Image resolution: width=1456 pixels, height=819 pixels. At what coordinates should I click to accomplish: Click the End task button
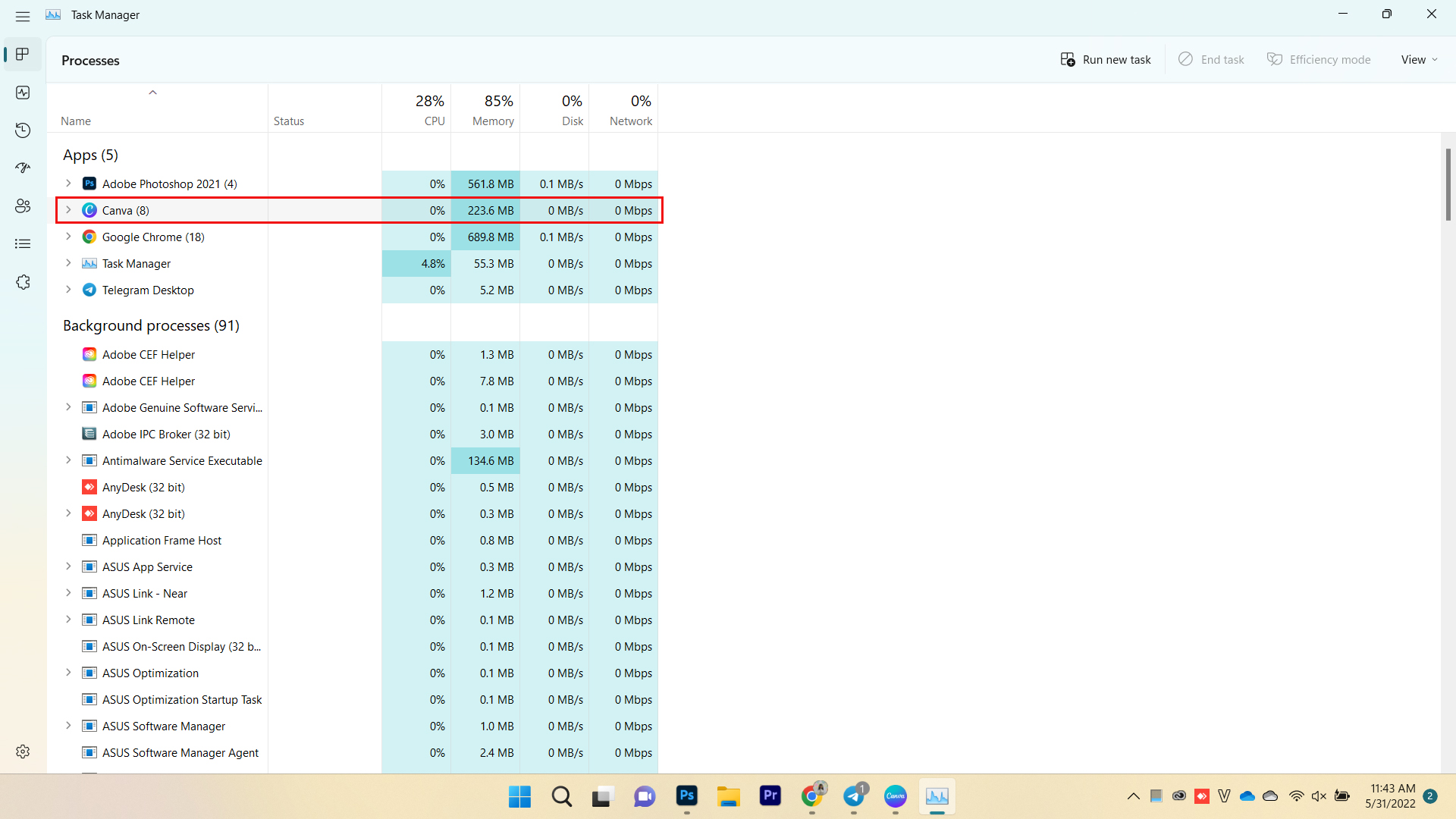[x=1211, y=60]
